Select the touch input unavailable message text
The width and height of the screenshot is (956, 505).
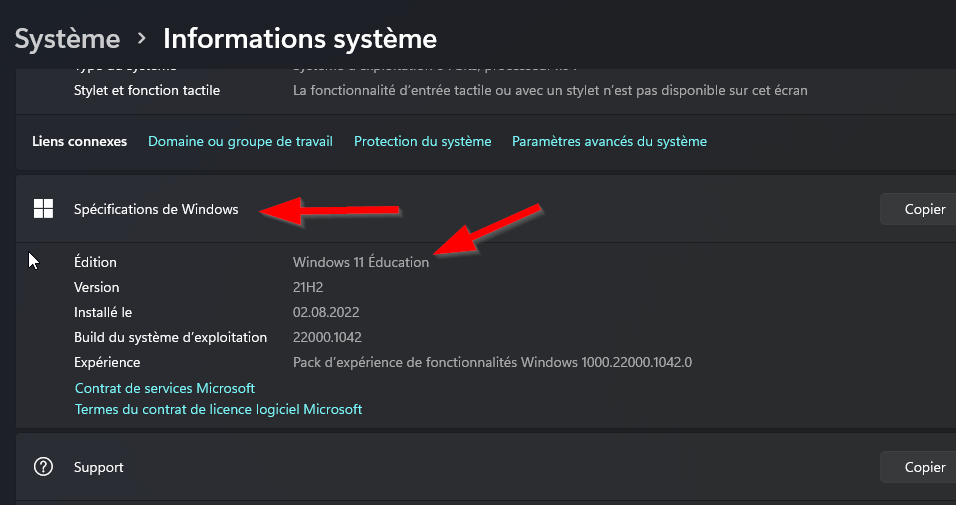[550, 90]
